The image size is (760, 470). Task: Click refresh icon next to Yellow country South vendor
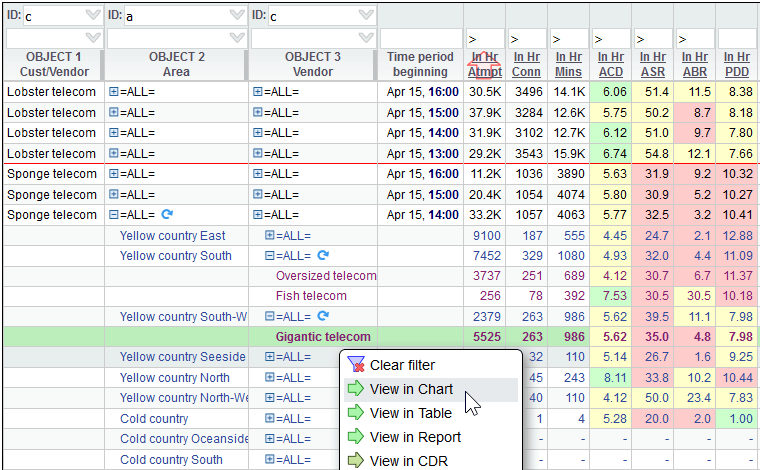(323, 256)
